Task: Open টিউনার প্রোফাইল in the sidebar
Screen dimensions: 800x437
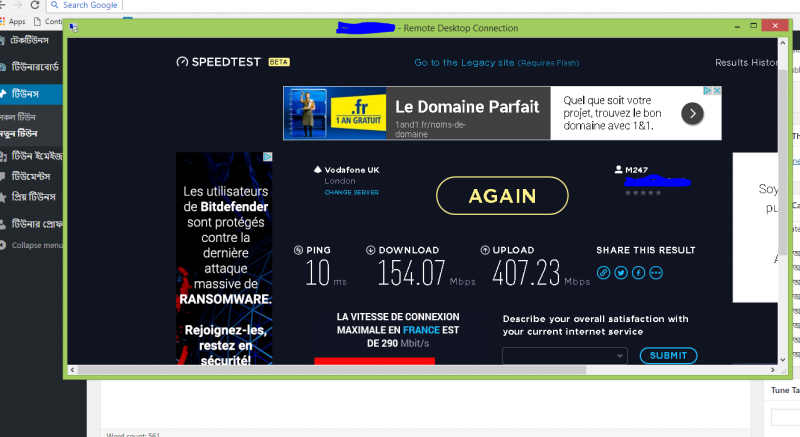Action: coord(31,224)
